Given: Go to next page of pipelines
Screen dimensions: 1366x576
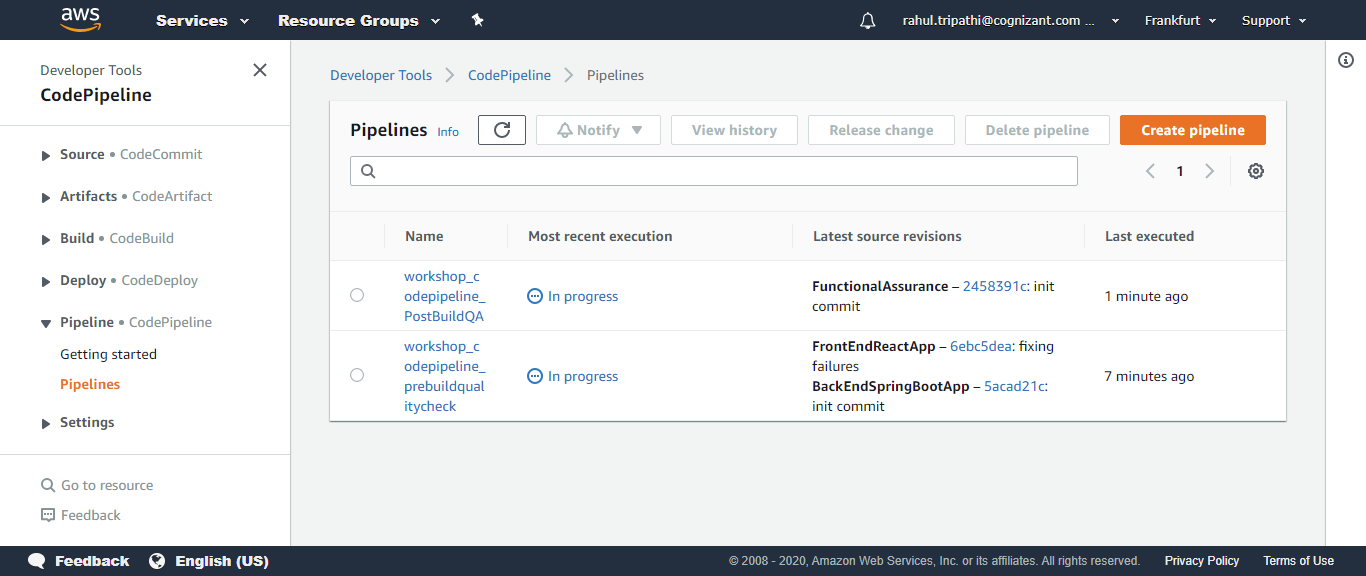Looking at the screenshot, I should [x=1210, y=171].
